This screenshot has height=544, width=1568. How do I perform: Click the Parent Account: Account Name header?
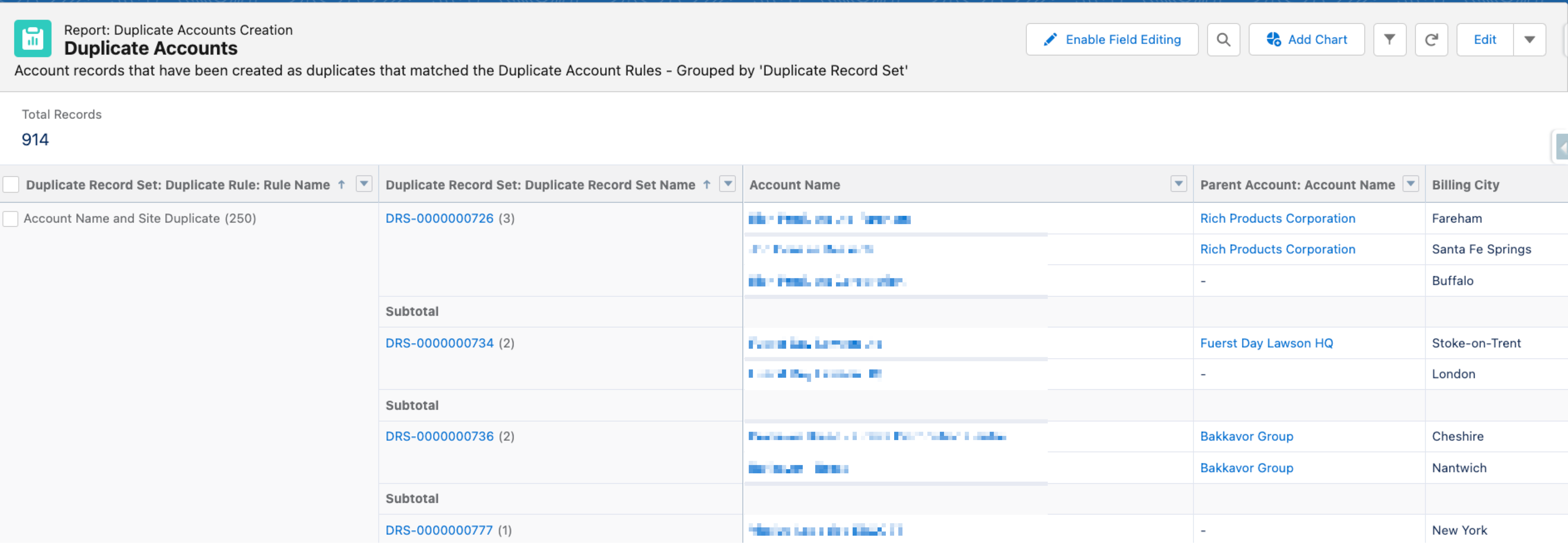click(1297, 185)
